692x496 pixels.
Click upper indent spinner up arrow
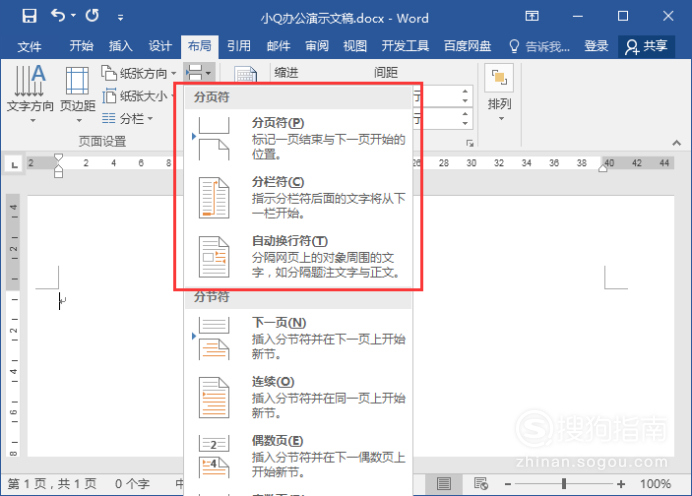(465, 91)
